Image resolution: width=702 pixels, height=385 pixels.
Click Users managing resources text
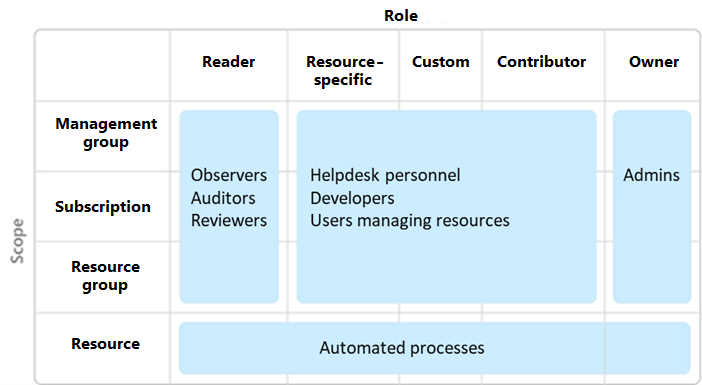(x=410, y=220)
